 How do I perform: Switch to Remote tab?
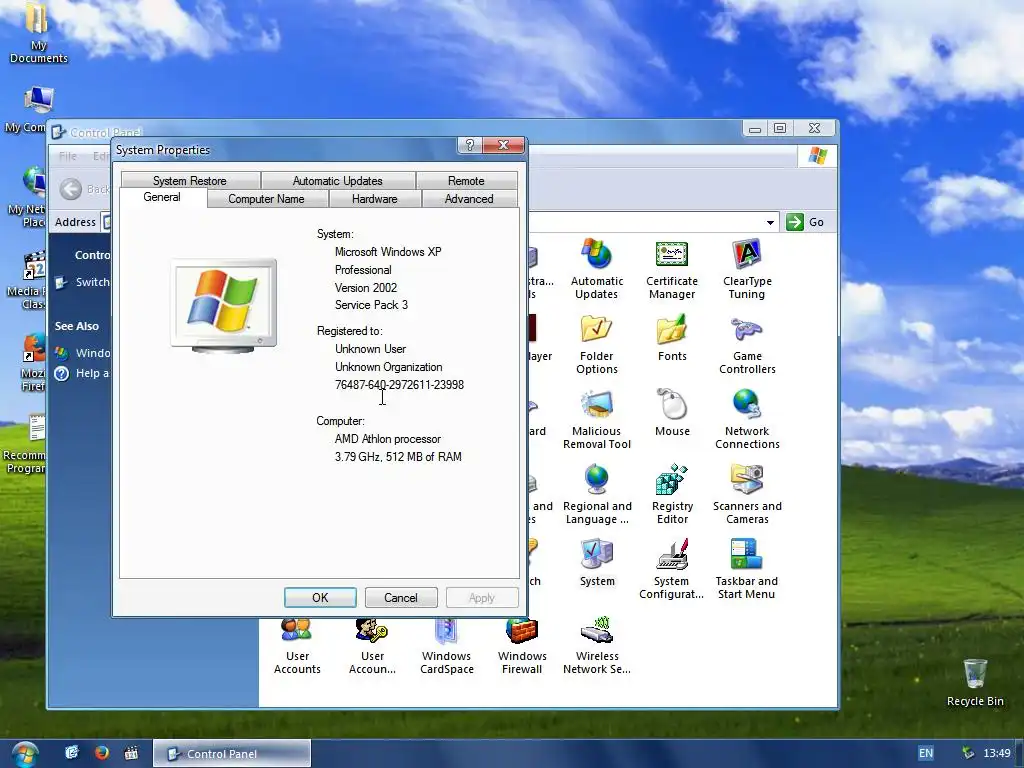[466, 180]
